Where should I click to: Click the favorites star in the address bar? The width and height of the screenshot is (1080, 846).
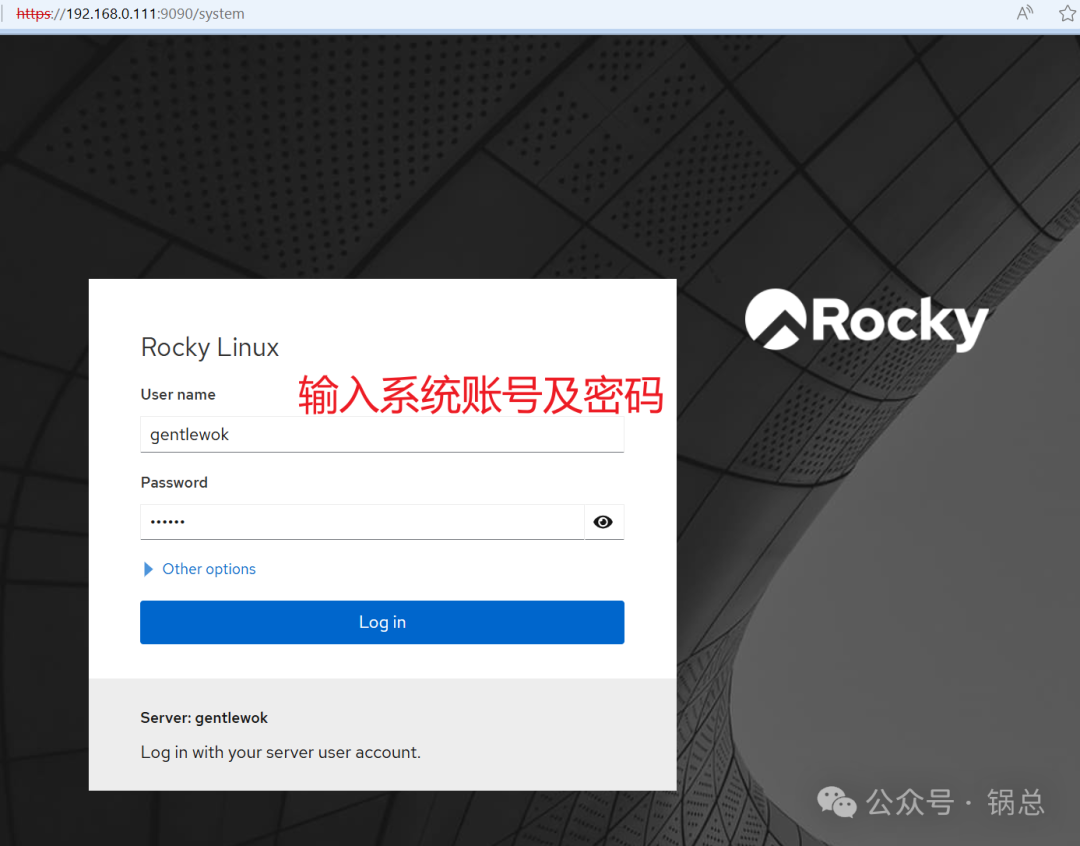(x=1067, y=13)
